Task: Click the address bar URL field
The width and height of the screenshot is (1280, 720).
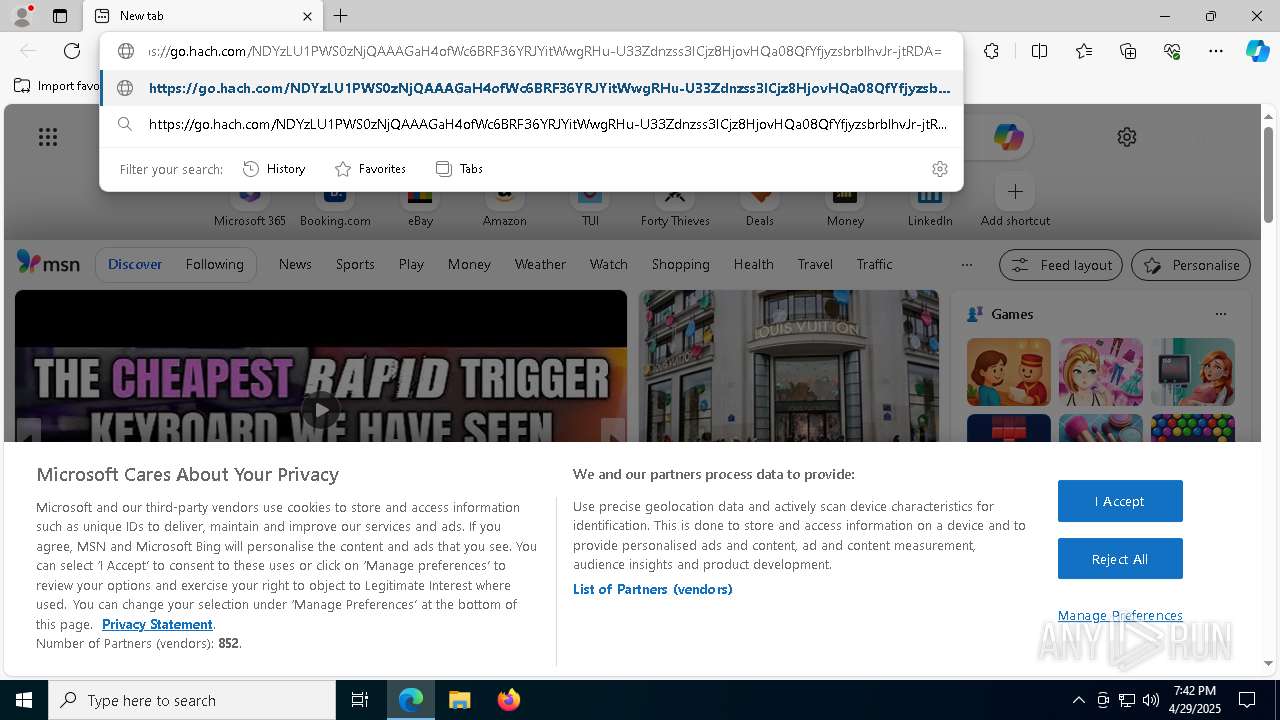Action: [545, 51]
